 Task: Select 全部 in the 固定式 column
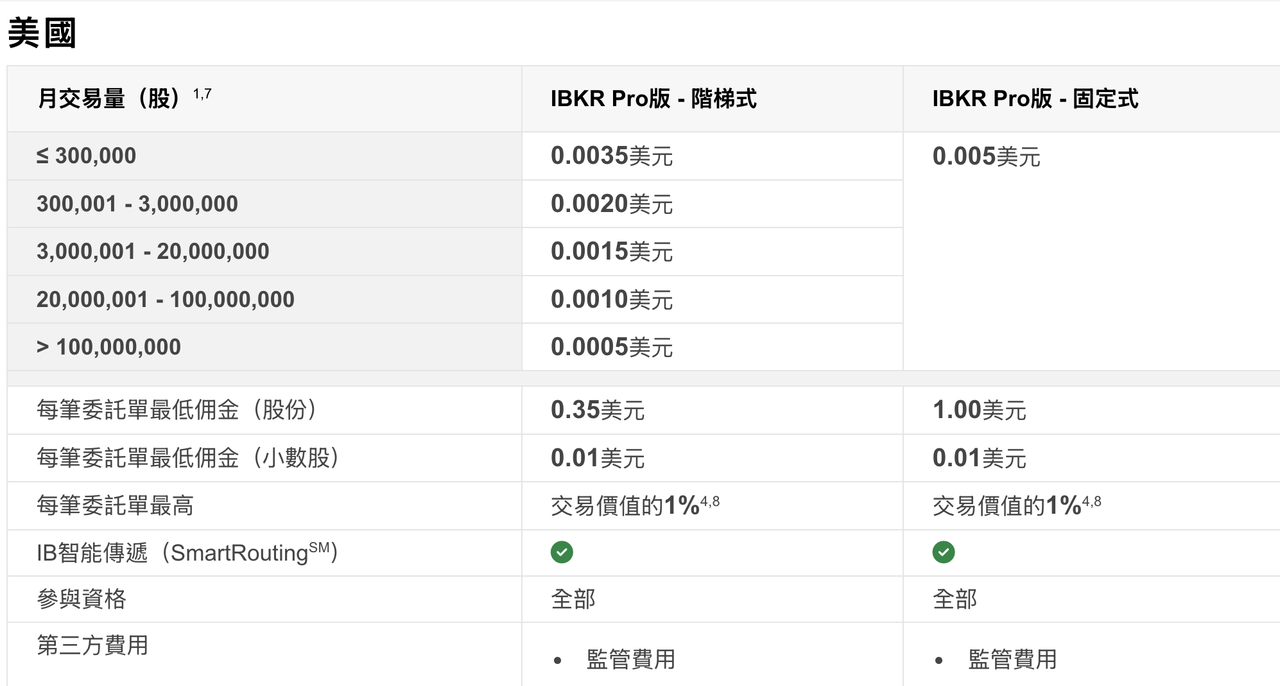(x=955, y=599)
